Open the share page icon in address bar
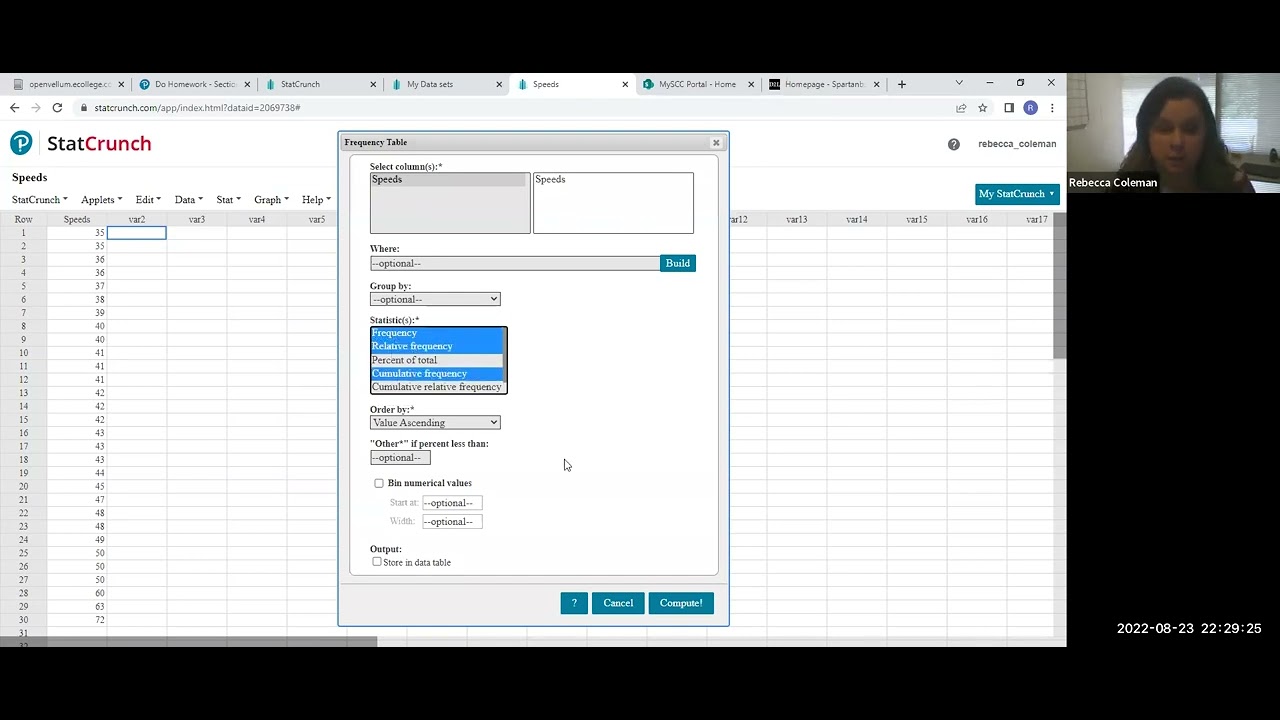Screen dimensions: 1280x720 (961, 108)
